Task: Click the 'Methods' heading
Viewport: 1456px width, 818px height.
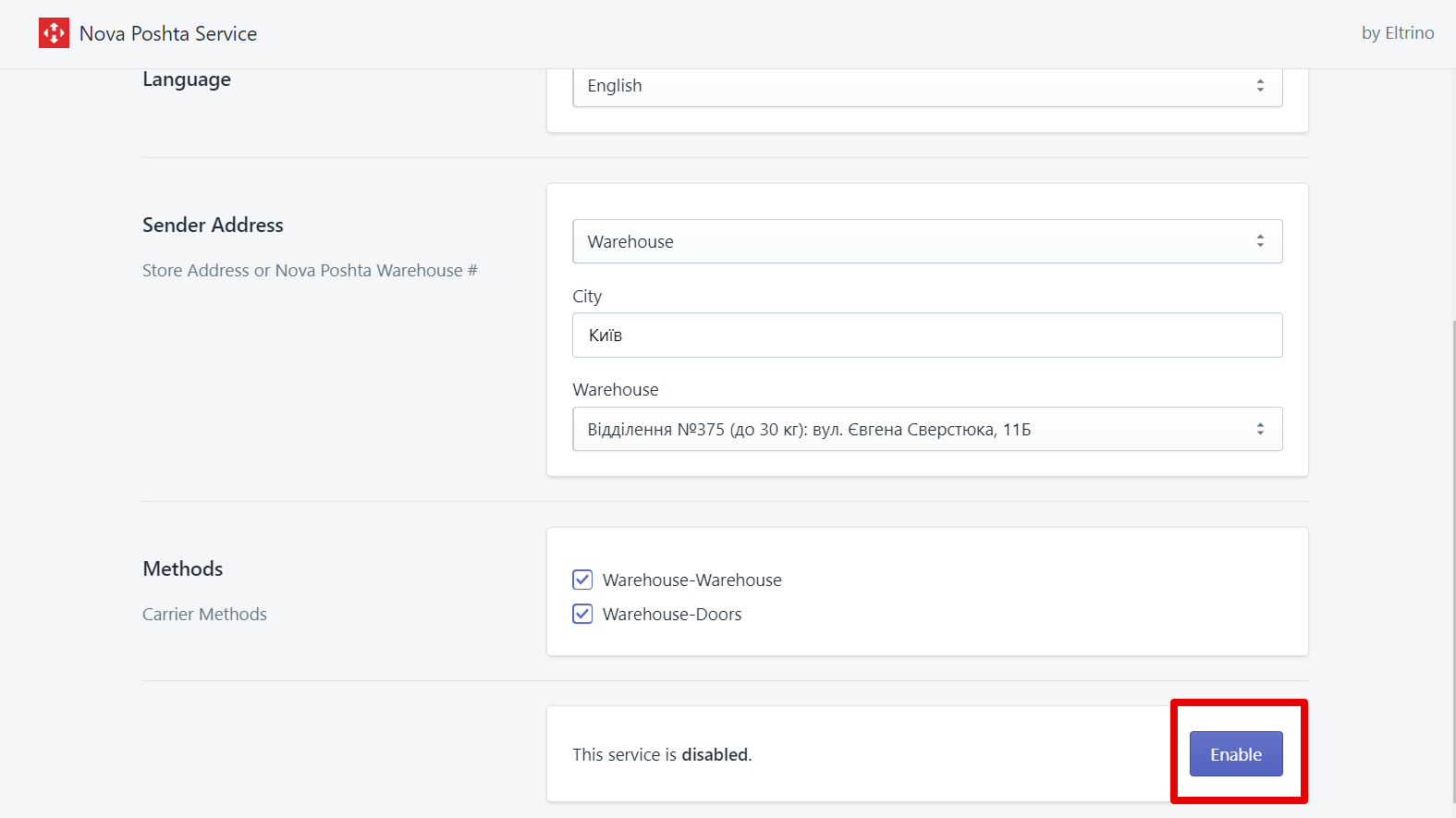Action: click(x=183, y=569)
